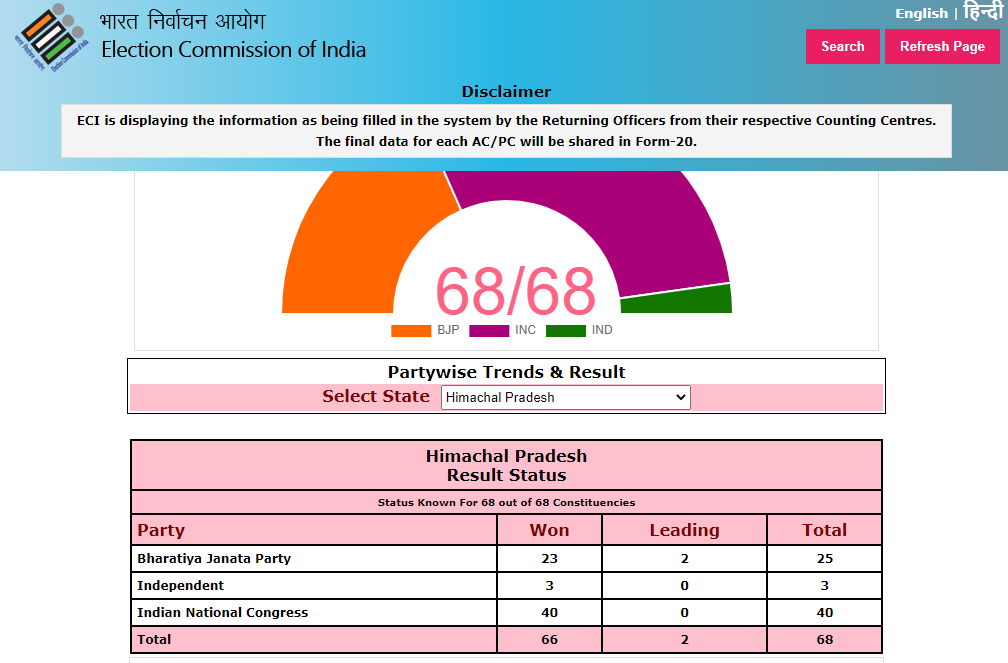Viewport: 1008px width, 663px height.
Task: Open the Select State dropdown
Action: (x=566, y=397)
